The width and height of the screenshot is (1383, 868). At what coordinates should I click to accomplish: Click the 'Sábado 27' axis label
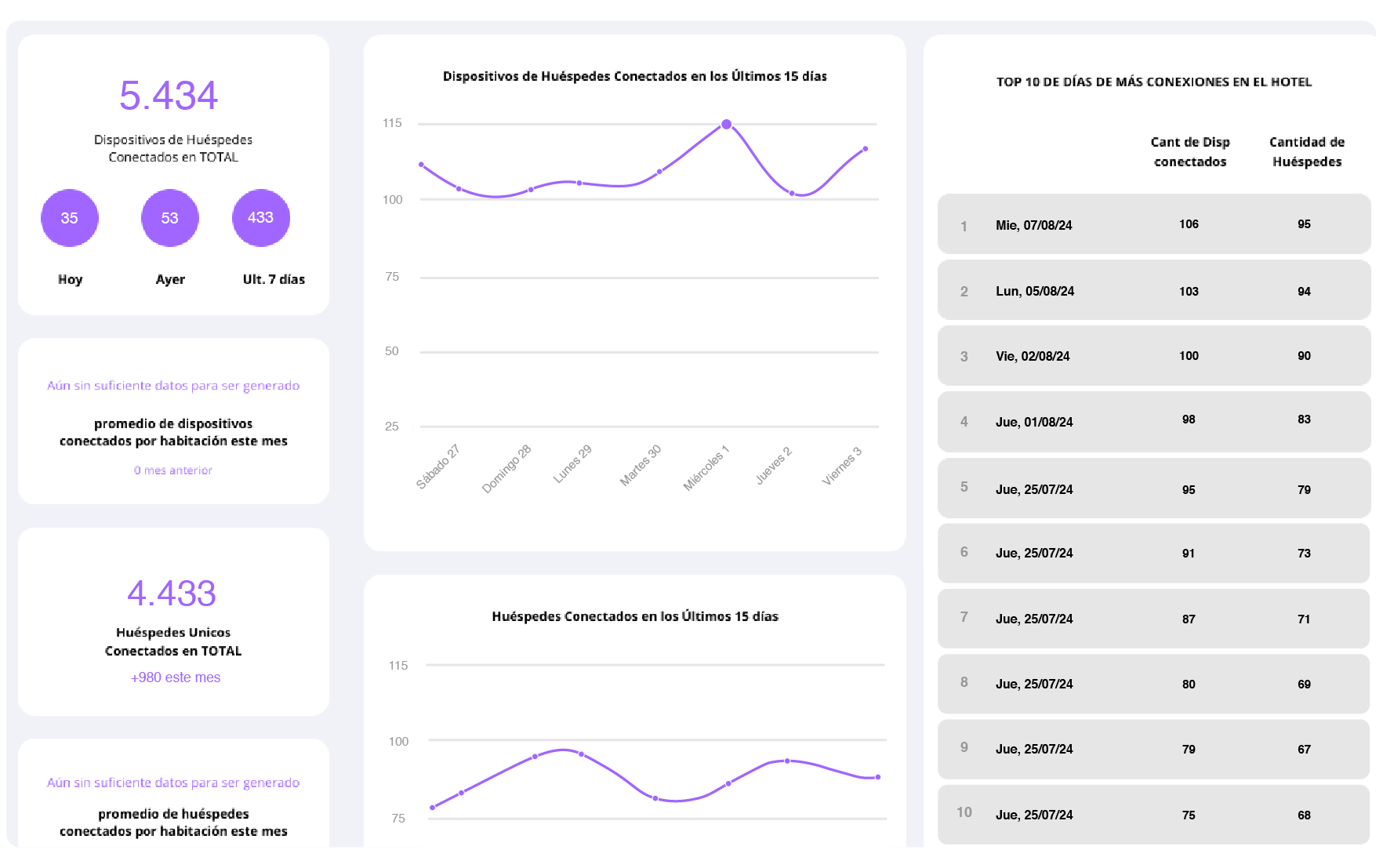point(437,467)
